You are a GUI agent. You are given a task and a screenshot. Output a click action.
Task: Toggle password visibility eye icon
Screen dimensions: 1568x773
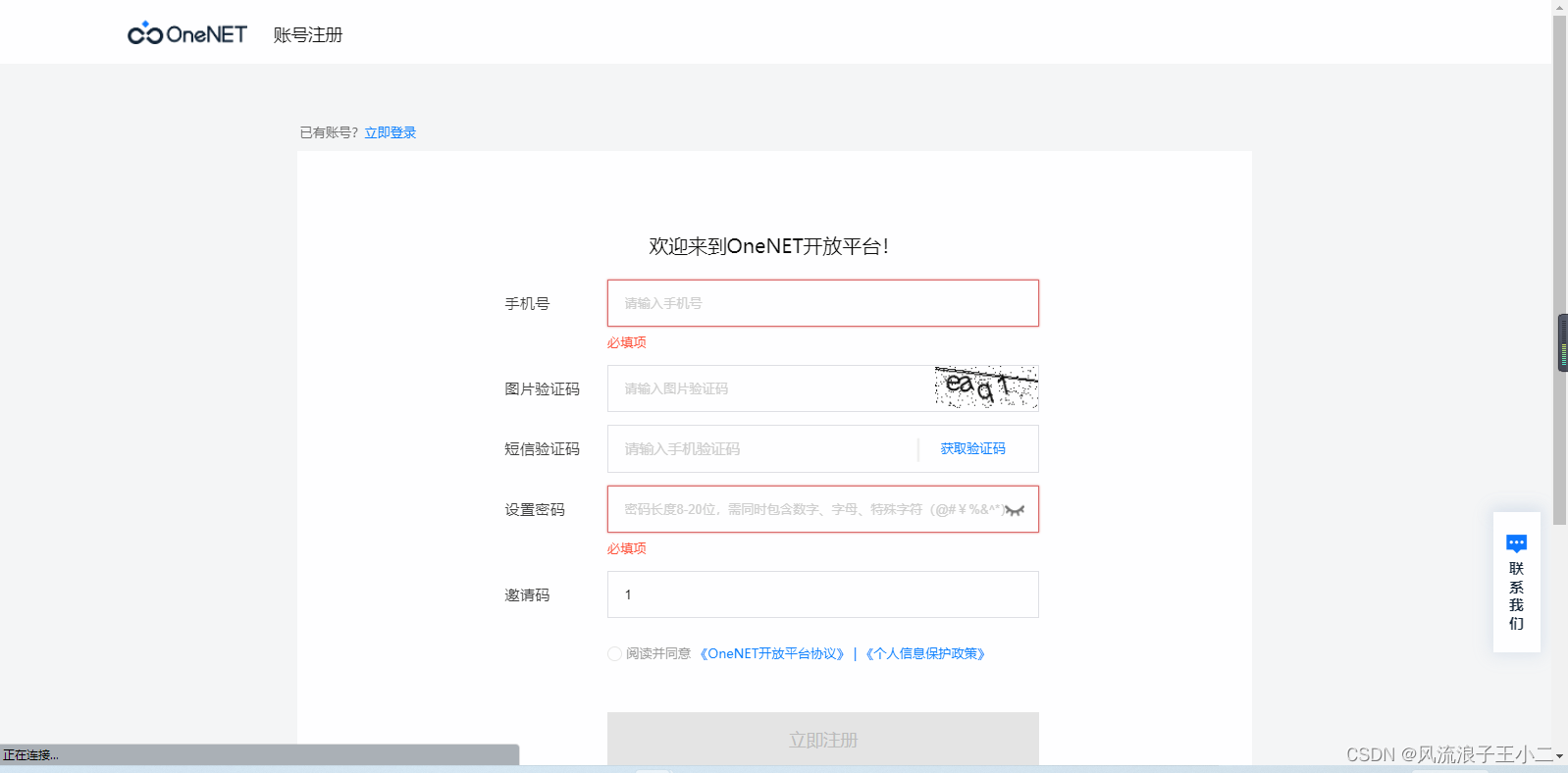pyautogui.click(x=1015, y=510)
